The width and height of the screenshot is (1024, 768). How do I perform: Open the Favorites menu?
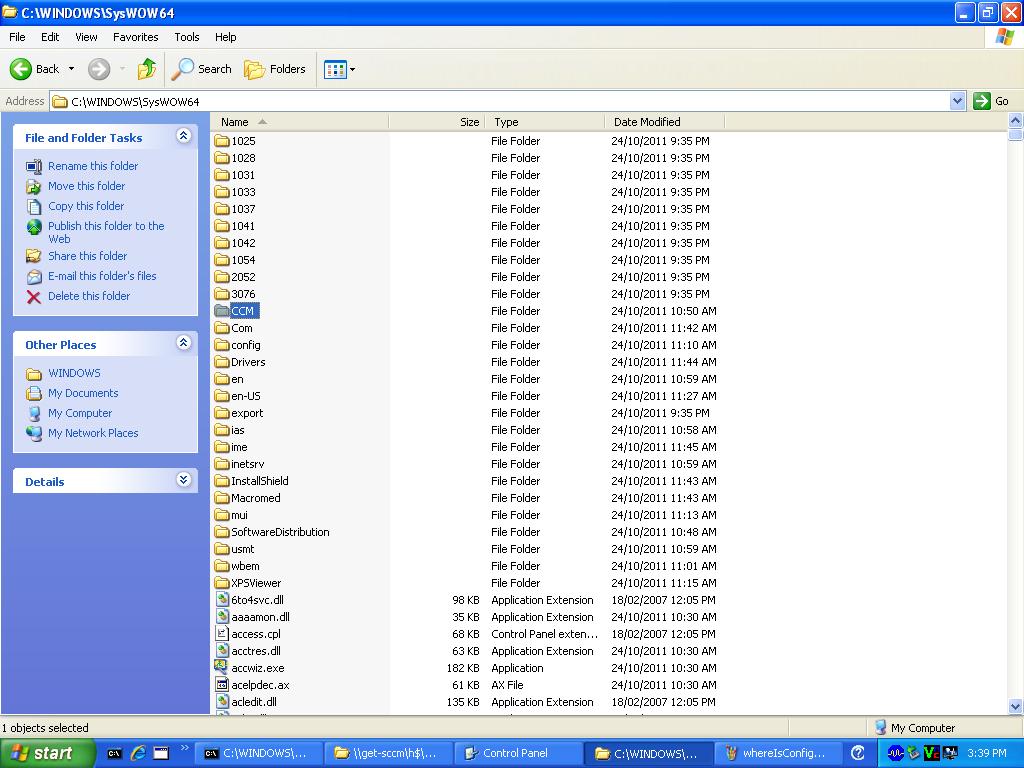[135, 37]
